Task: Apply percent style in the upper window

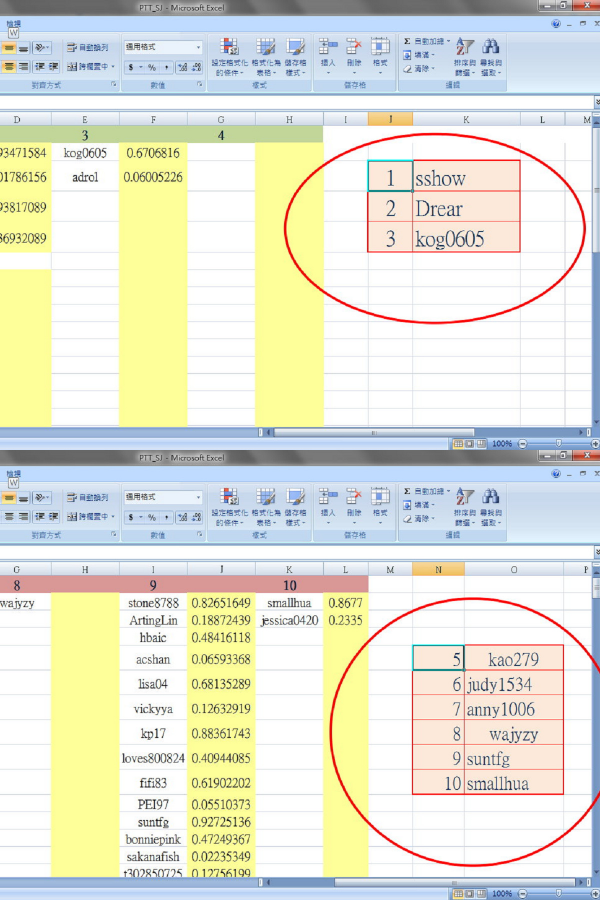Action: point(152,67)
